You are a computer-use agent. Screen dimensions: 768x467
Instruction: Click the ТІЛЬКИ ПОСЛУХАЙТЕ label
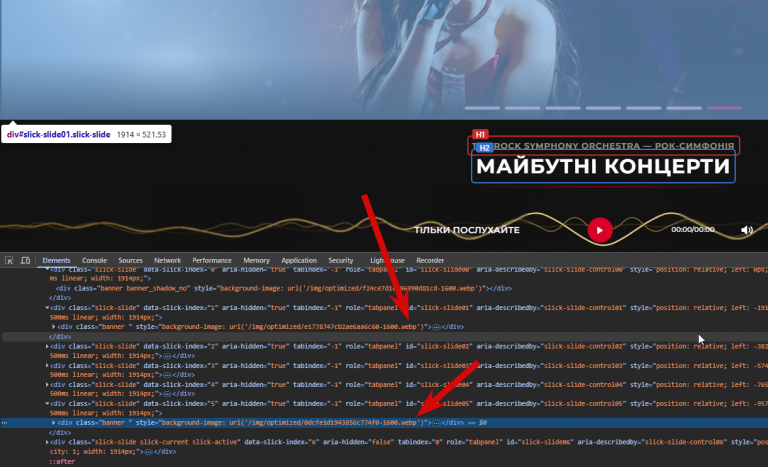467,230
